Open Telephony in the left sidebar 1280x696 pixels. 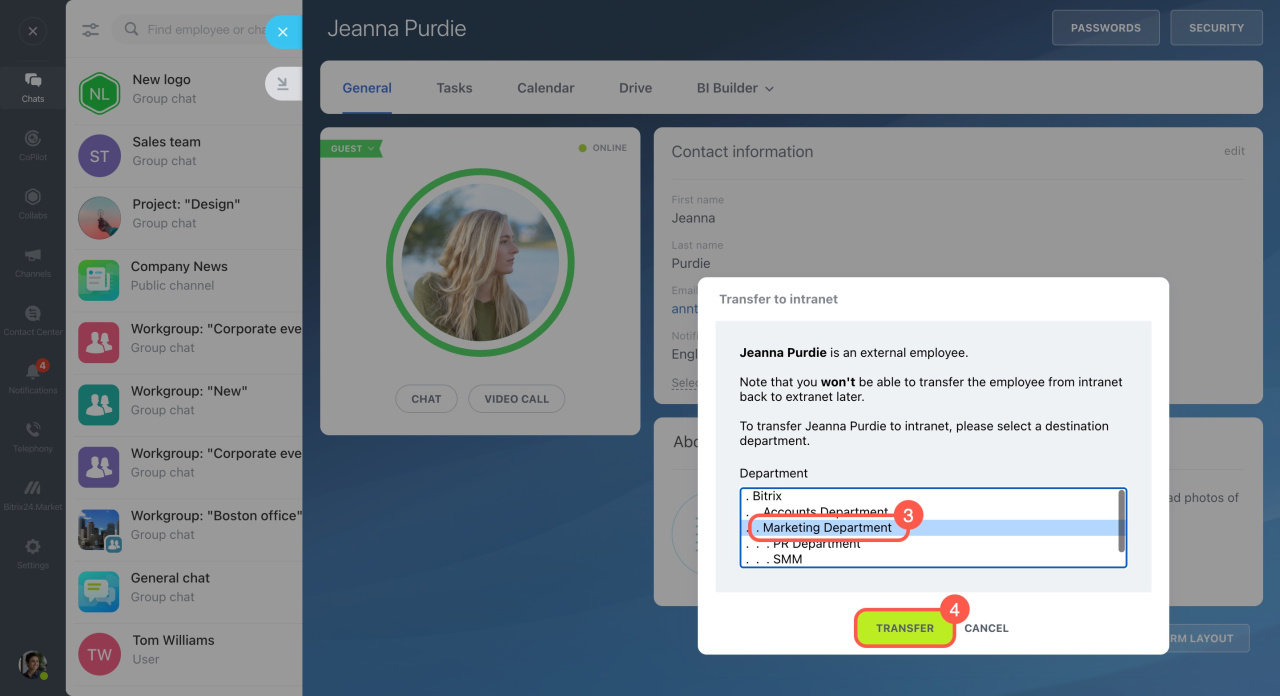coord(33,437)
